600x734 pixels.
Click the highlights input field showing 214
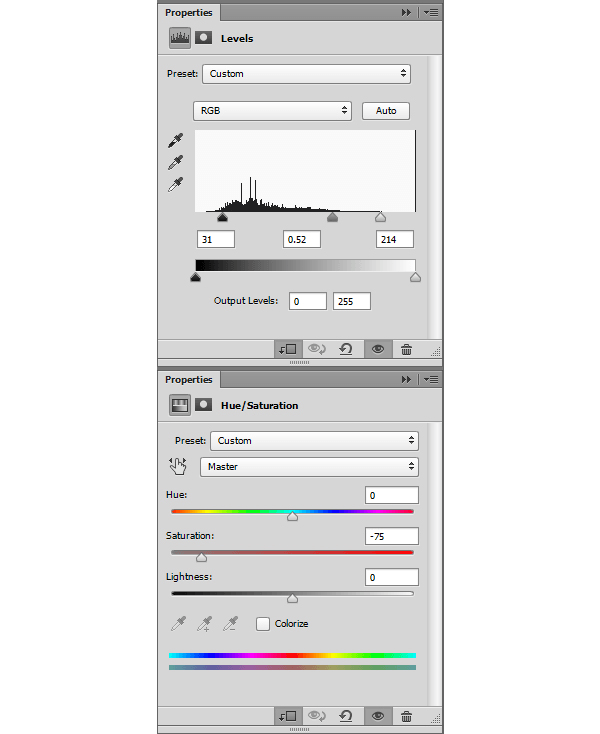[395, 239]
